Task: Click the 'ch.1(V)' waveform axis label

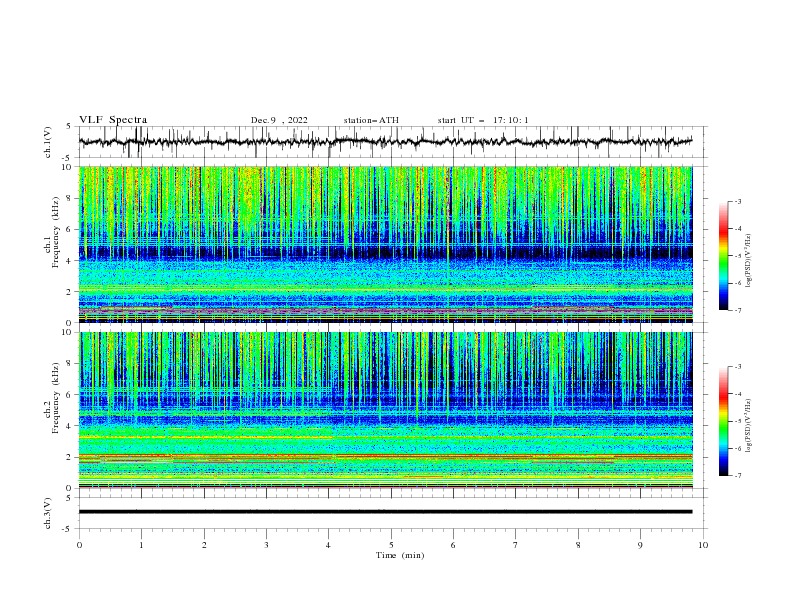Action: click(x=48, y=142)
